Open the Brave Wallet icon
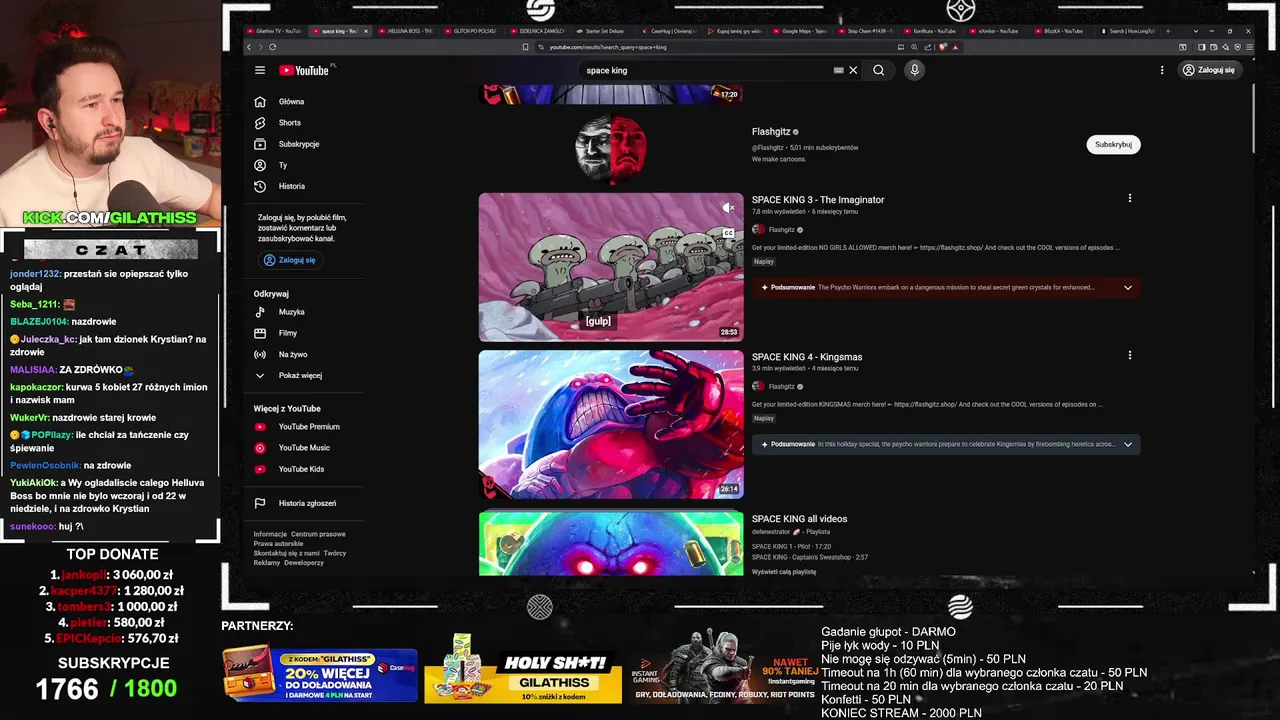 tap(1213, 47)
